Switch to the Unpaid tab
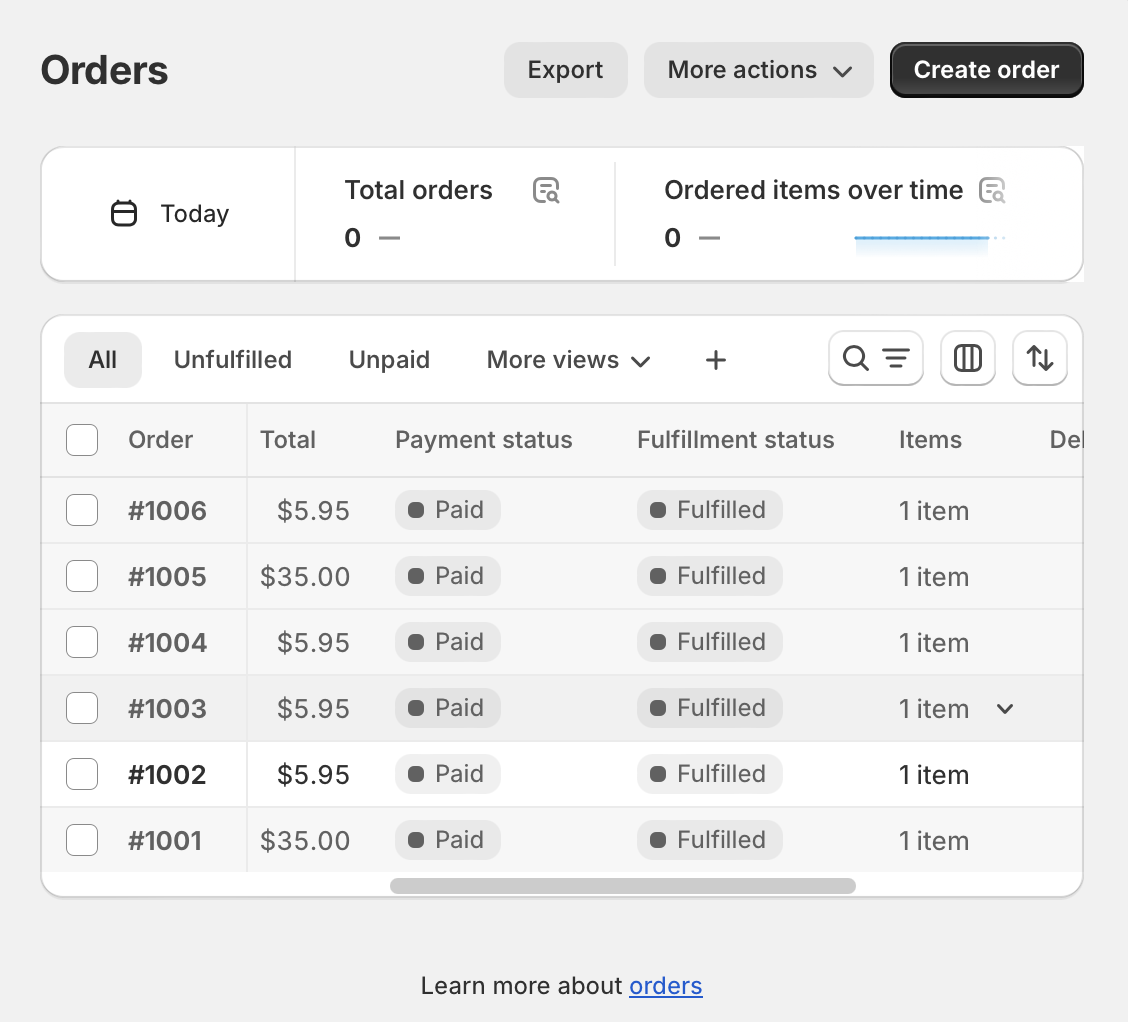 pos(389,360)
